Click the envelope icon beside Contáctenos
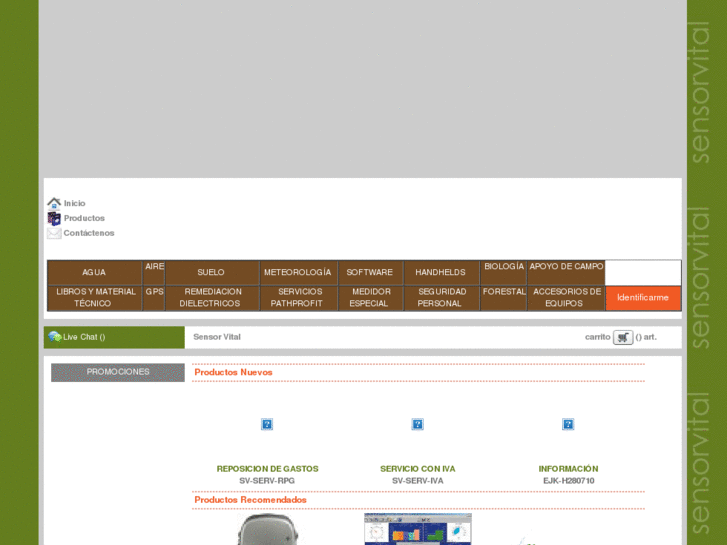 coord(54,233)
